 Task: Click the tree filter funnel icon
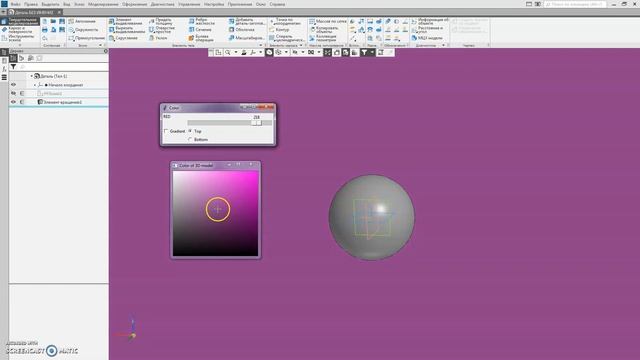[13, 67]
